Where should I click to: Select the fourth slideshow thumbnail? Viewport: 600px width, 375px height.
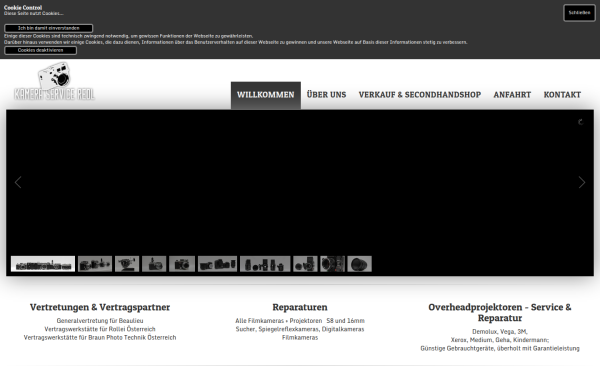point(154,264)
